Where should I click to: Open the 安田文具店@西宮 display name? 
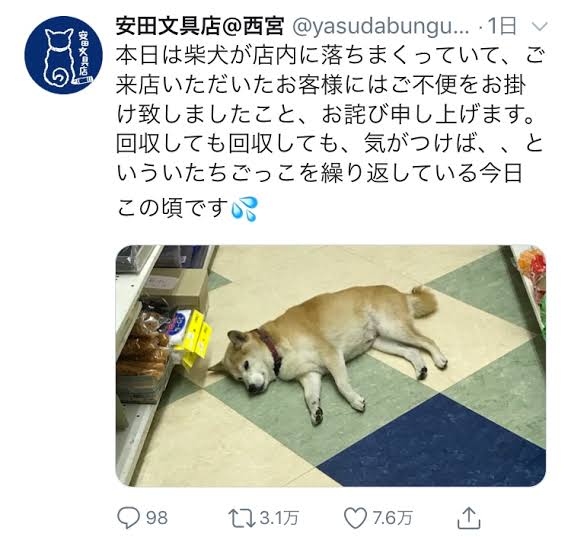click(x=200, y=26)
